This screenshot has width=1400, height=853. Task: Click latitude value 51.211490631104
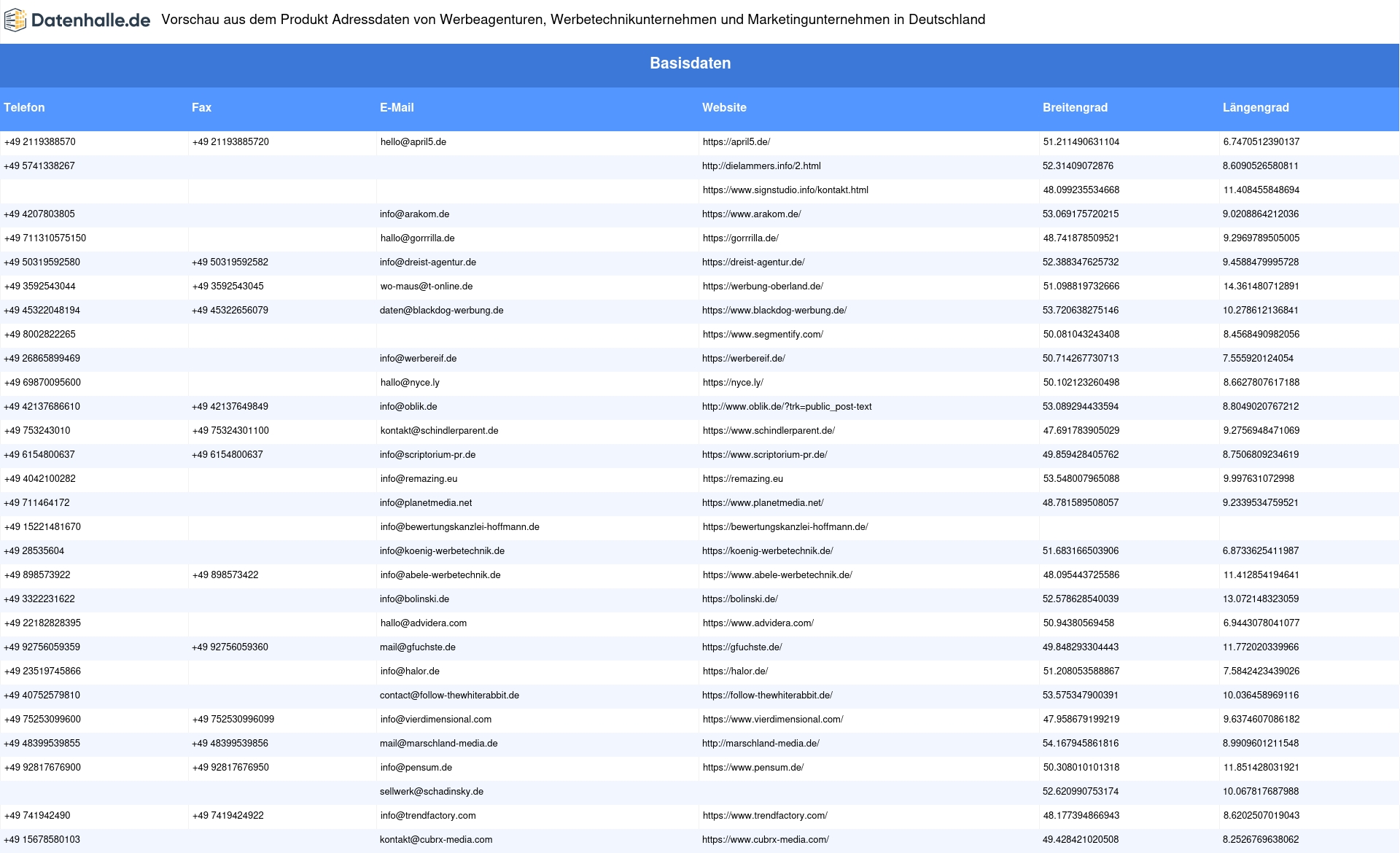click(x=1081, y=142)
